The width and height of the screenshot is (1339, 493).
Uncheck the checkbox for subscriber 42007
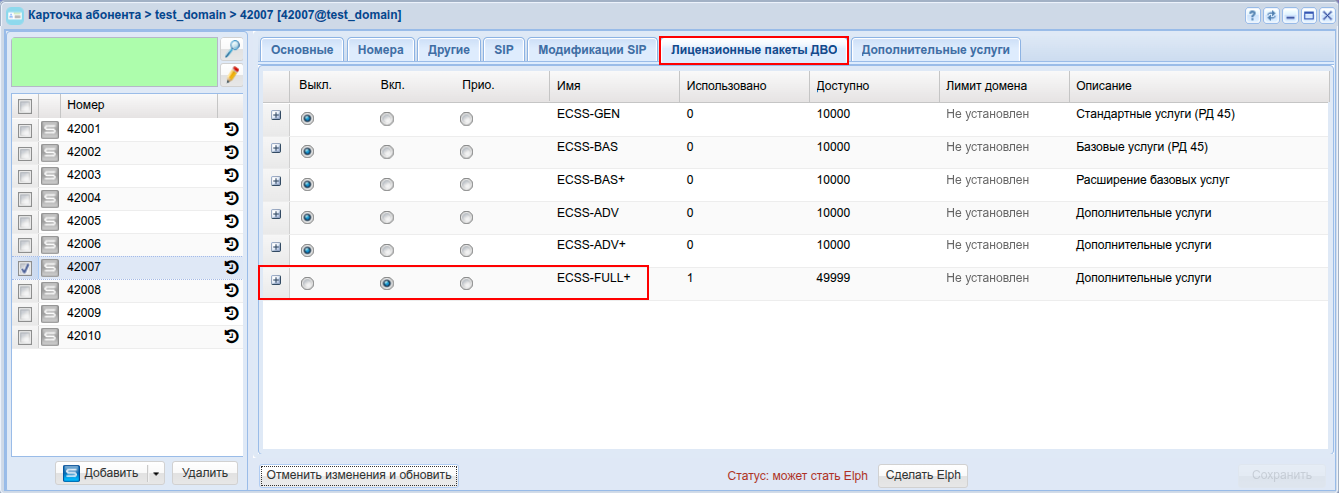(x=25, y=267)
